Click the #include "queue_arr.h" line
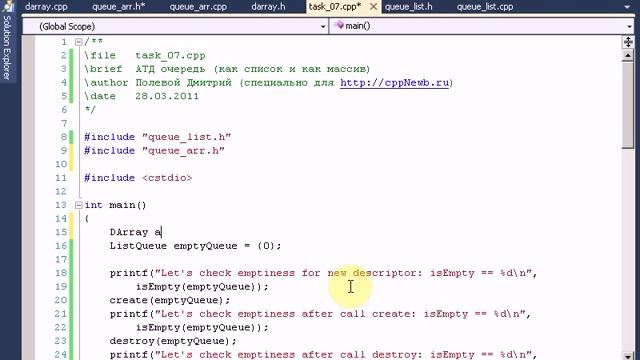Viewport: 640px width, 360px height. [x=154, y=151]
